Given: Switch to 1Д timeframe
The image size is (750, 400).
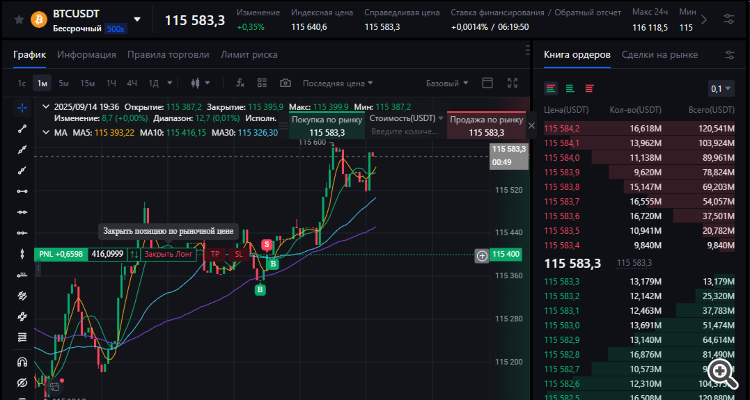Looking at the screenshot, I should pyautogui.click(x=154, y=83).
